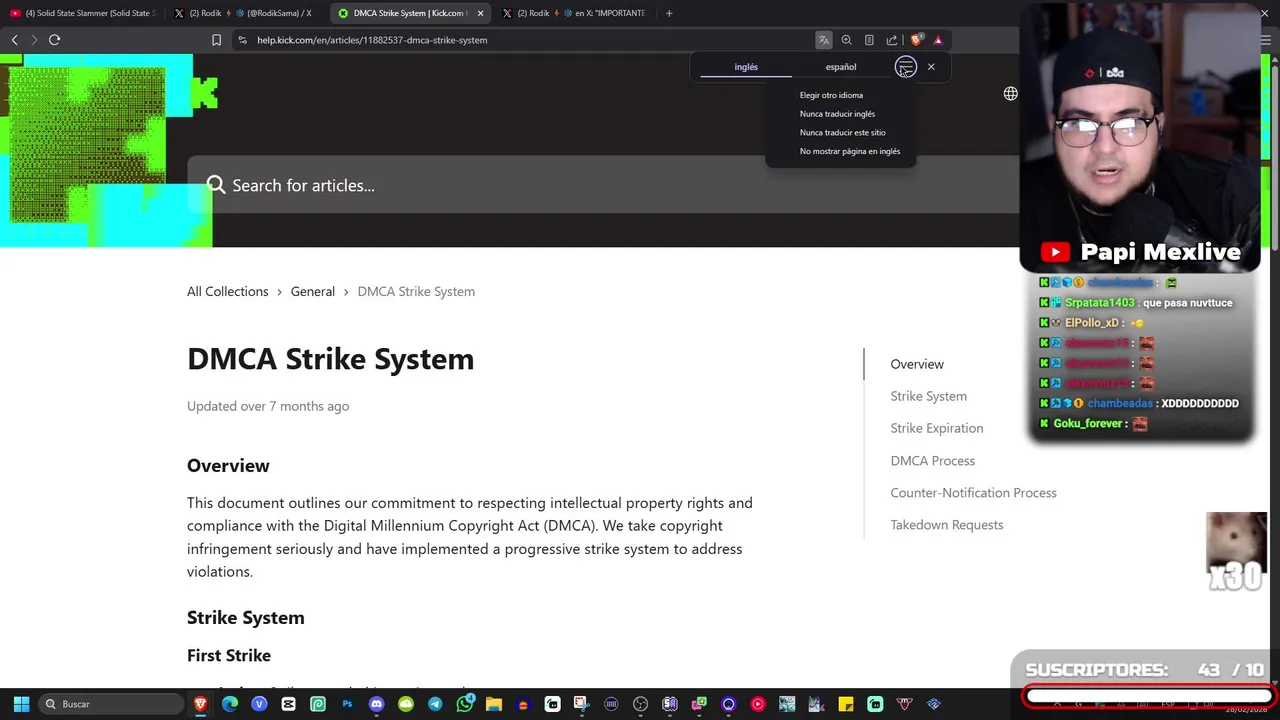Choose Elegir otro idioma option
Image resolution: width=1280 pixels, height=720 pixels.
click(x=831, y=95)
